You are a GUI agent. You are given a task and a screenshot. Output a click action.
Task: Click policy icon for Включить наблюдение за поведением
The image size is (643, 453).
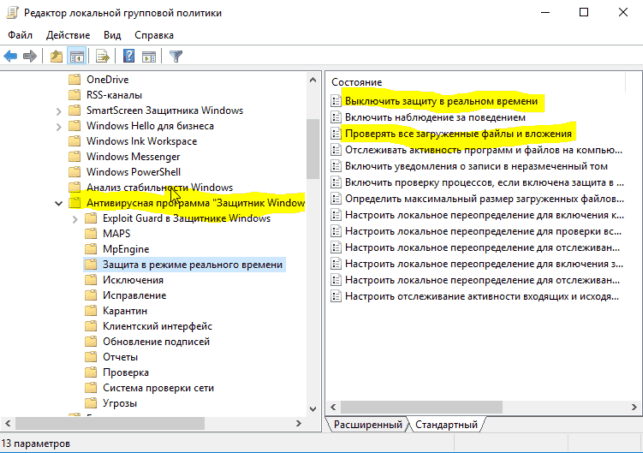tap(336, 117)
